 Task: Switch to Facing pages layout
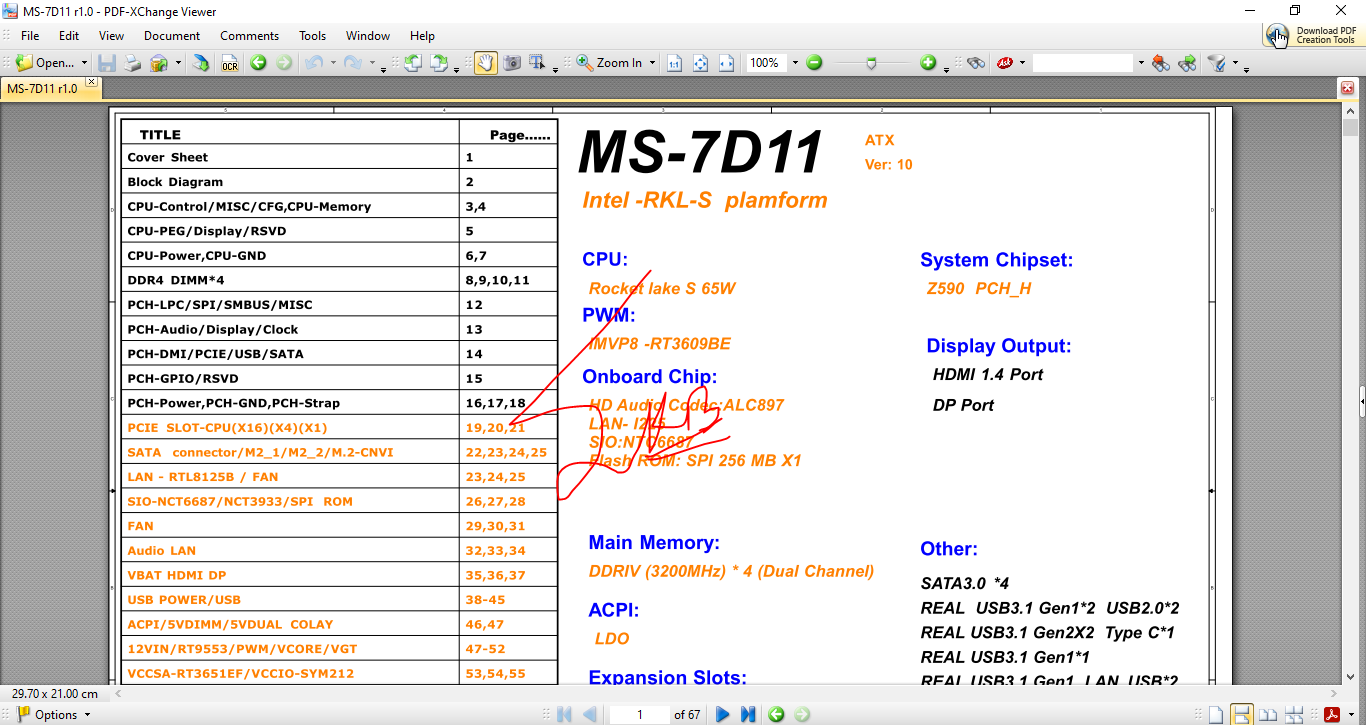[x=1268, y=715]
